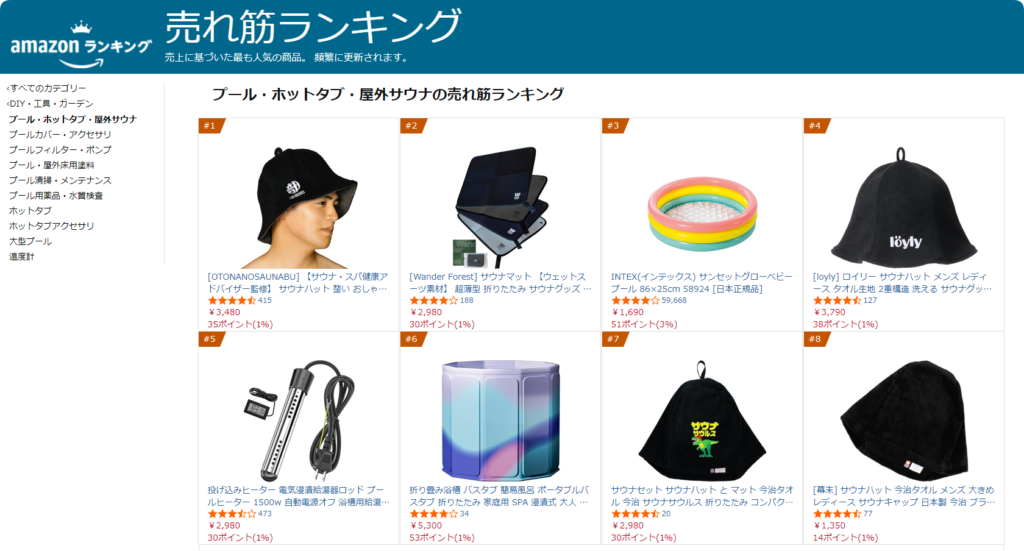The image size is (1024, 551).
Task: Open プールカバー・アクセサリ subcategory
Action: pyautogui.click(x=60, y=134)
